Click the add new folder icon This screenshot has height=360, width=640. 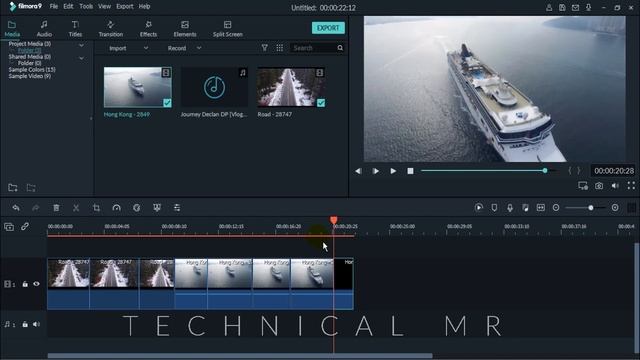[x=13, y=188]
